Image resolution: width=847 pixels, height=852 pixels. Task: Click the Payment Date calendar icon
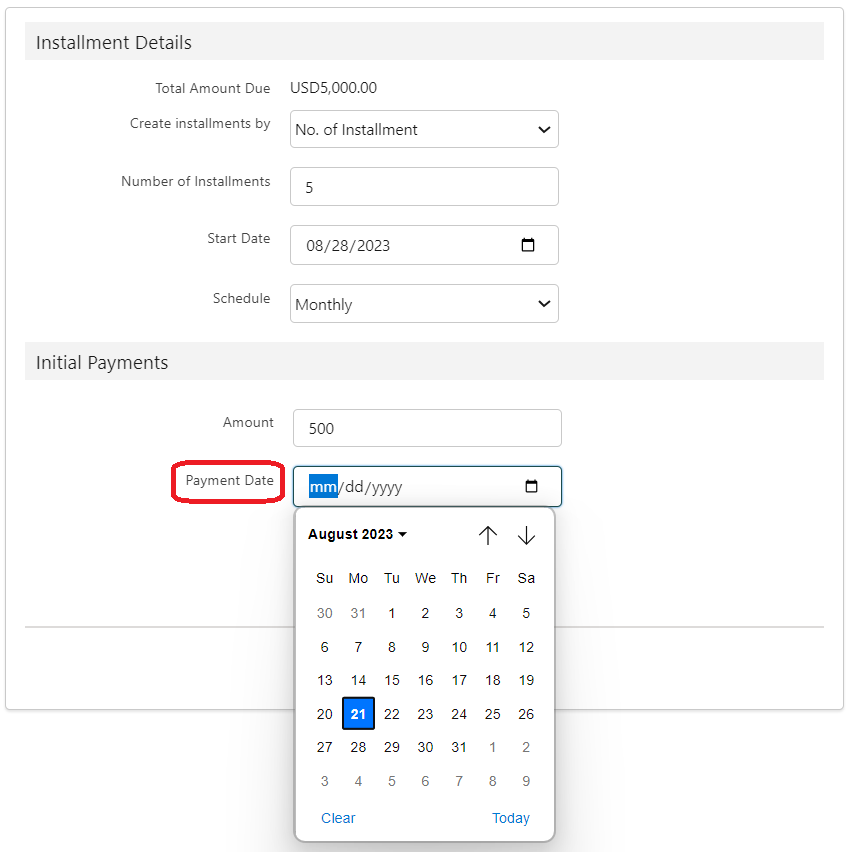(x=531, y=487)
